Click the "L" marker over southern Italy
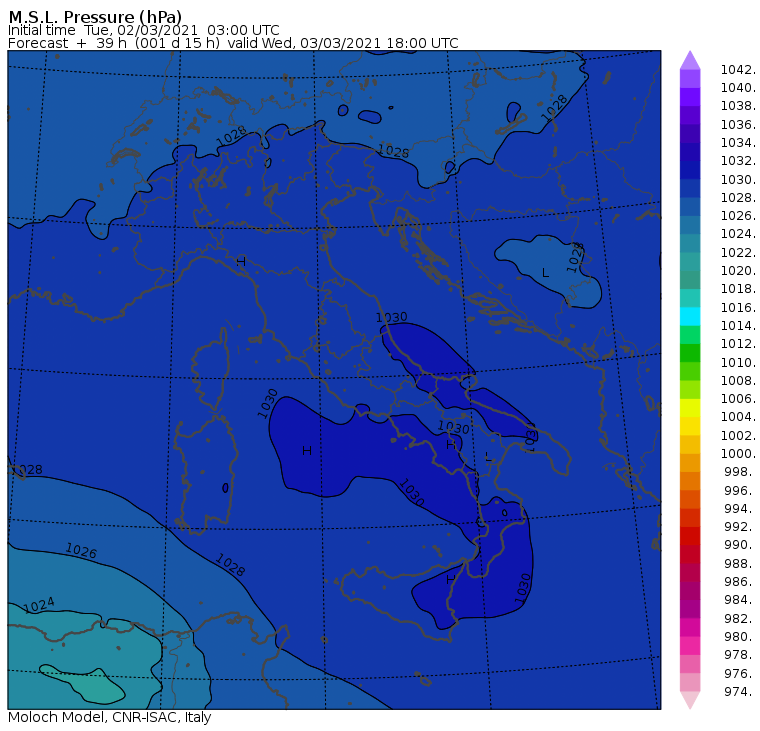This screenshot has width=760, height=731. [488, 457]
